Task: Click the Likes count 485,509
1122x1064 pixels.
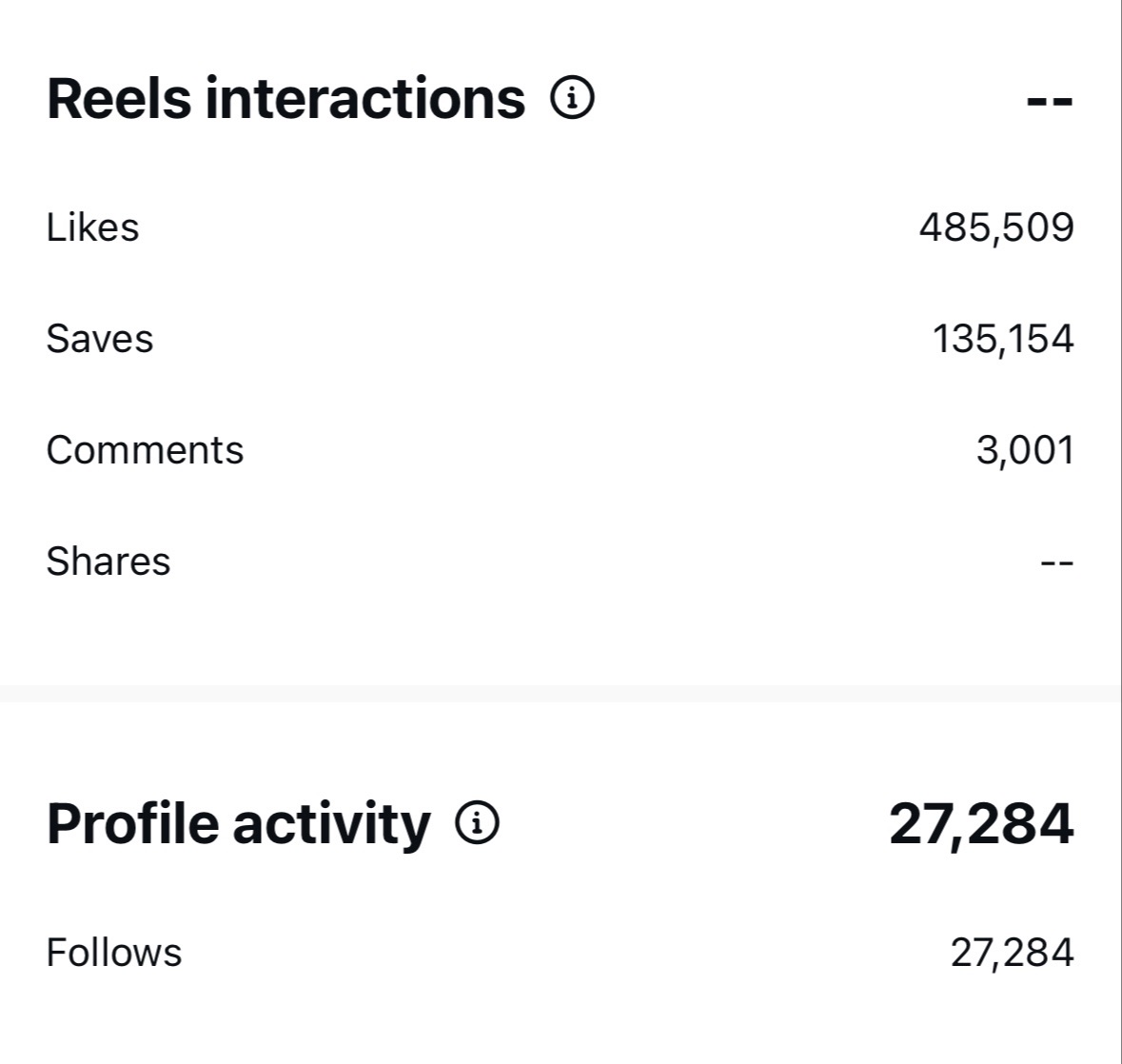Action: point(996,227)
